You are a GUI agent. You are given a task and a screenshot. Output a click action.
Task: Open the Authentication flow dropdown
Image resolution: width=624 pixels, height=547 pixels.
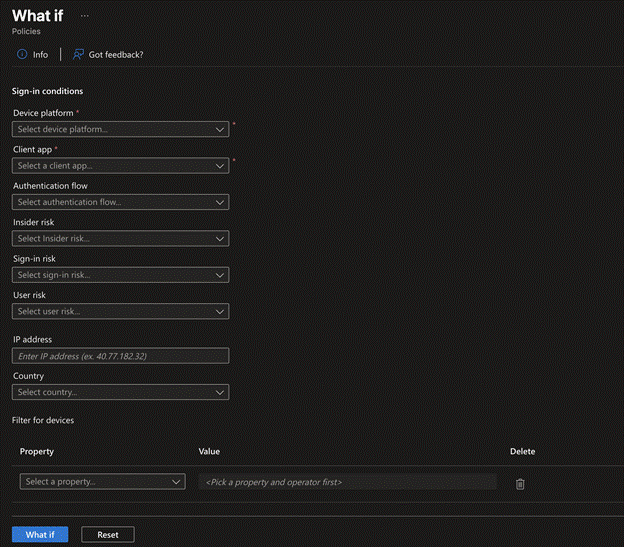click(x=120, y=202)
